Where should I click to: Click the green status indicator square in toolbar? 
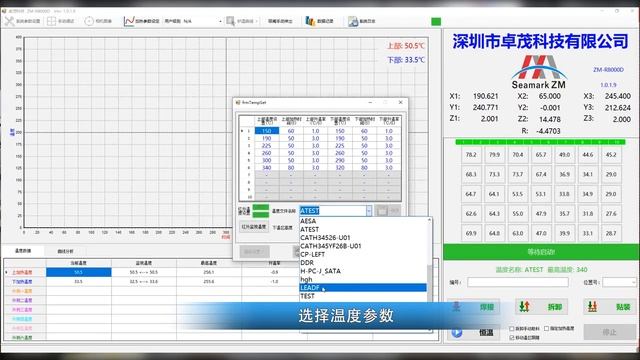(x=436, y=21)
